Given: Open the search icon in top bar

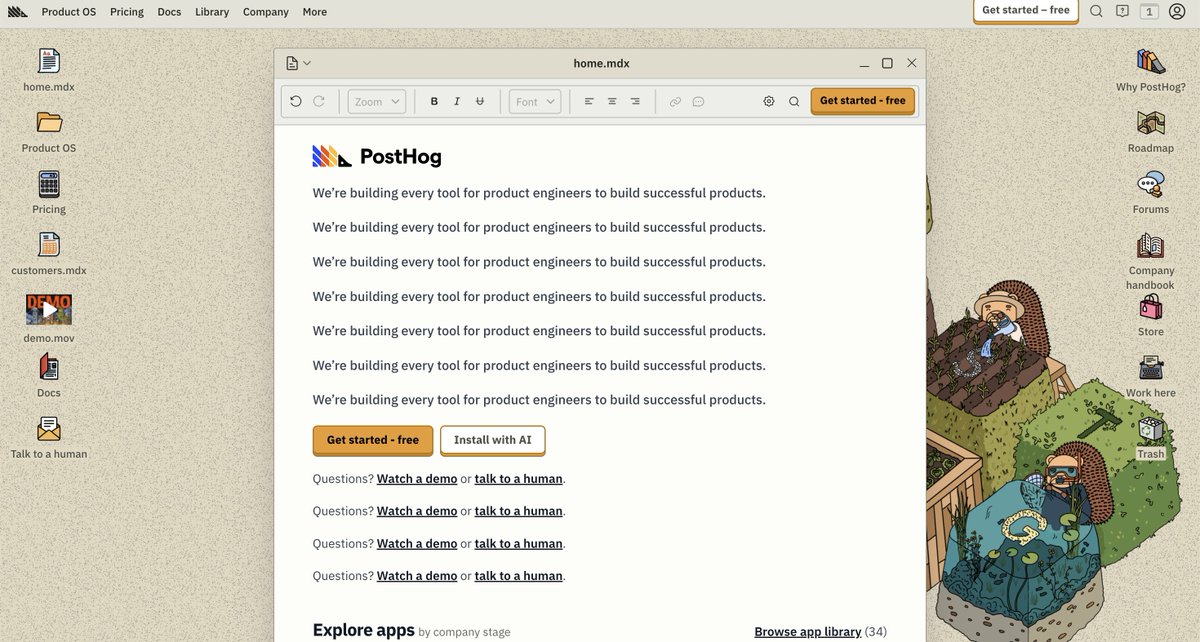Looking at the screenshot, I should (x=1096, y=11).
